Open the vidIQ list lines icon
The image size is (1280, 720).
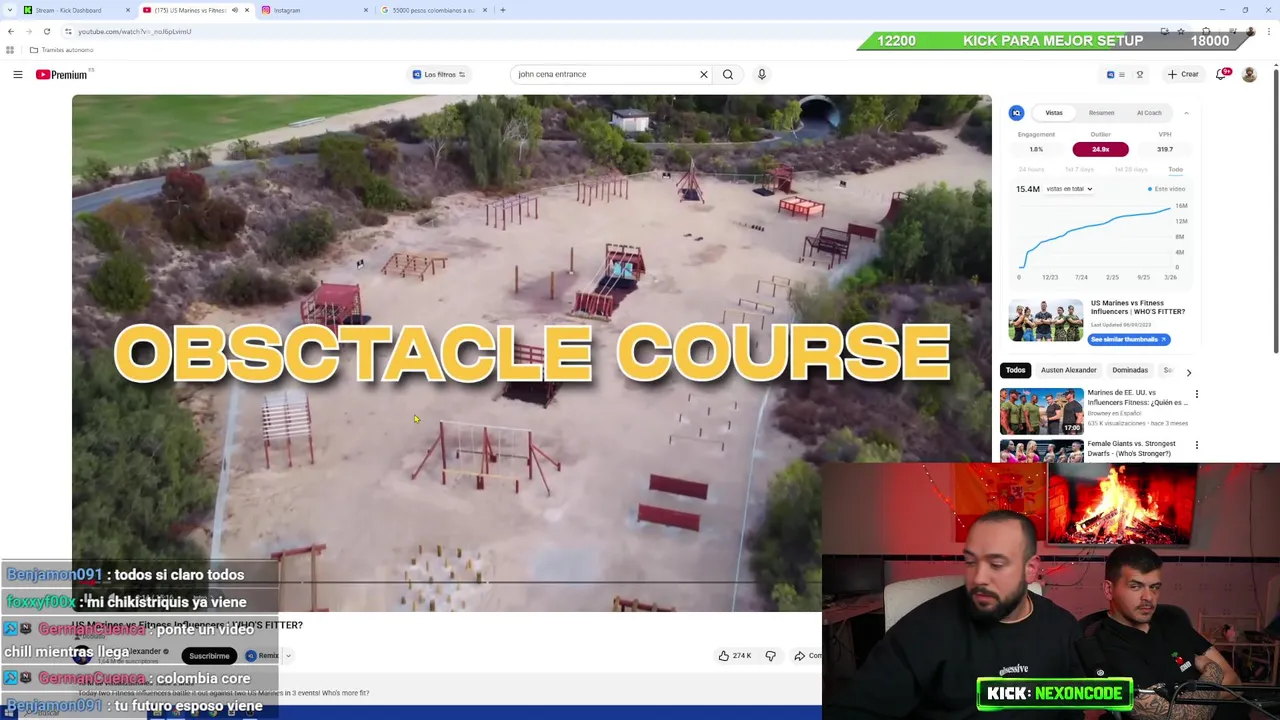click(1122, 74)
